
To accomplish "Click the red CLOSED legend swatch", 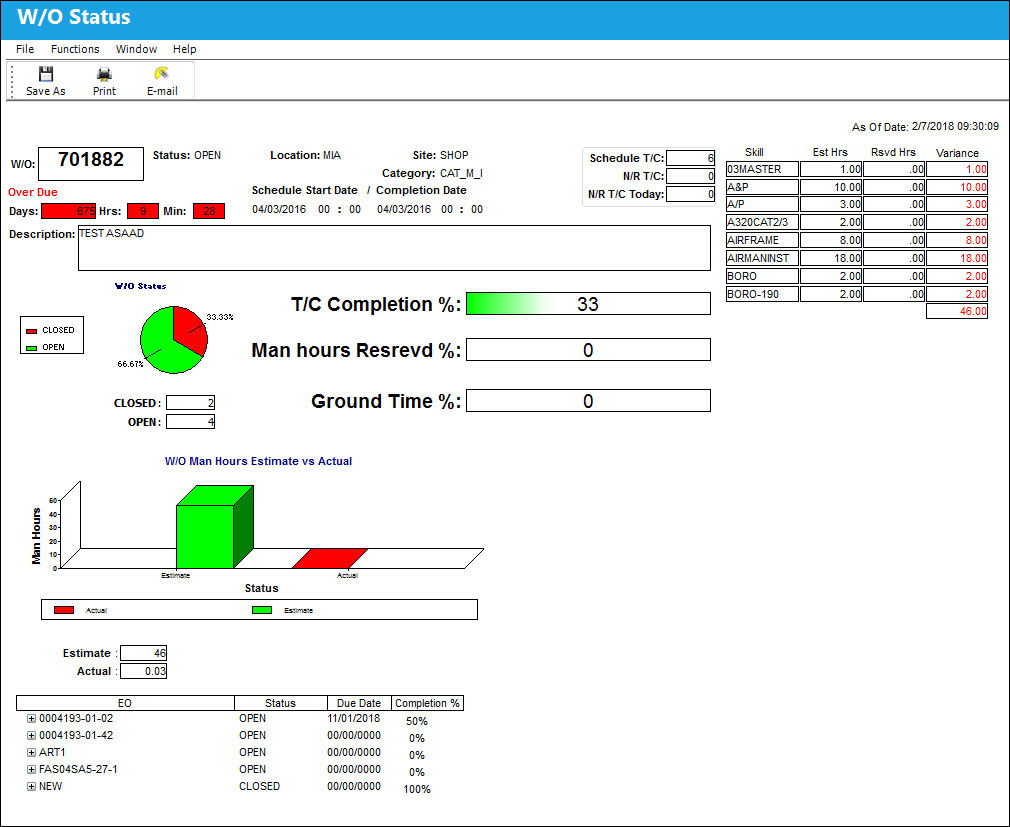I will point(31,331).
